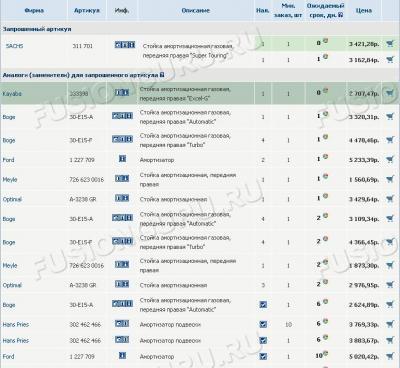Add the Kayaba 333598 strut to cart

pos(390,93)
